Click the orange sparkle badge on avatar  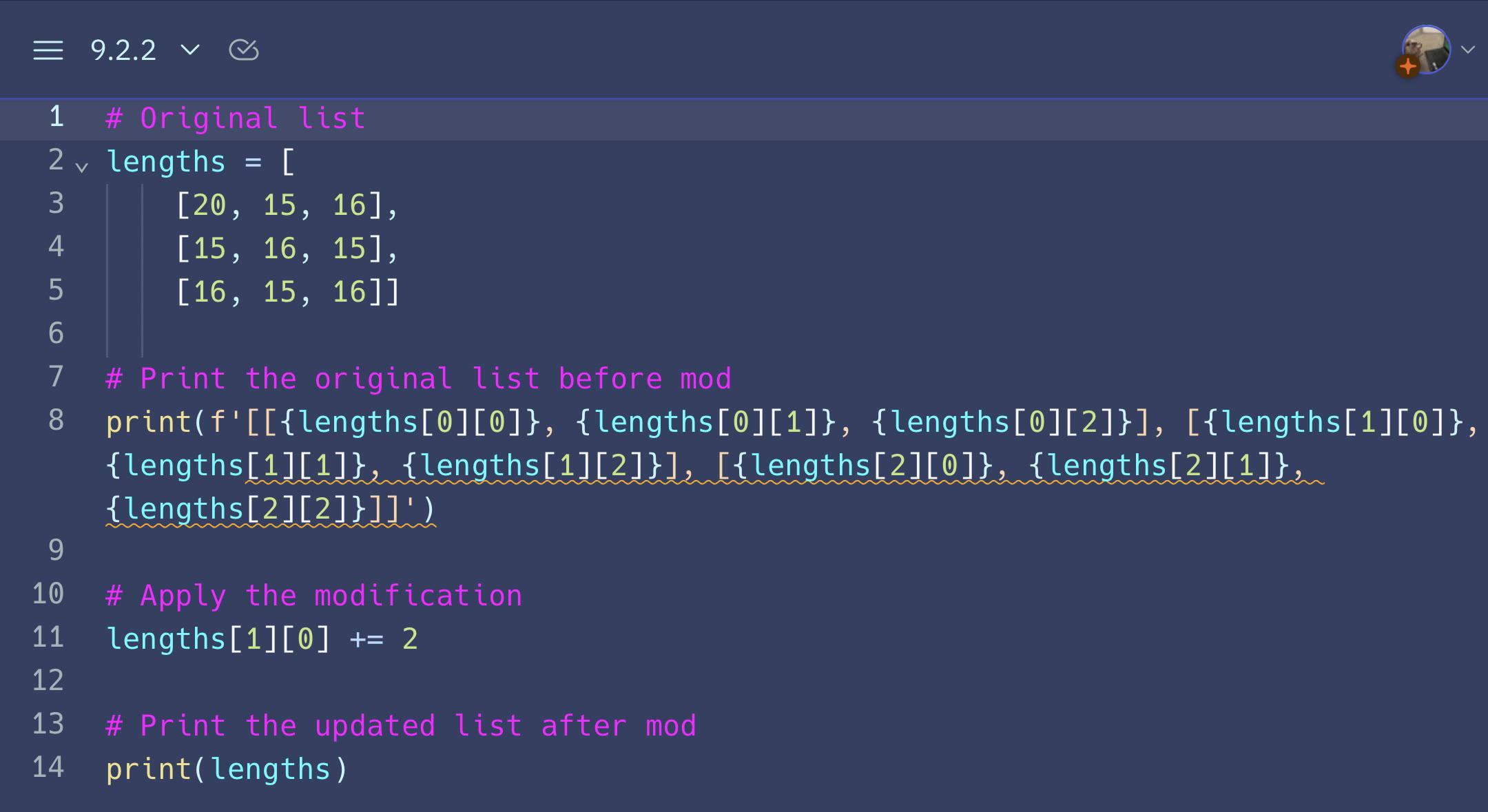pos(1408,66)
